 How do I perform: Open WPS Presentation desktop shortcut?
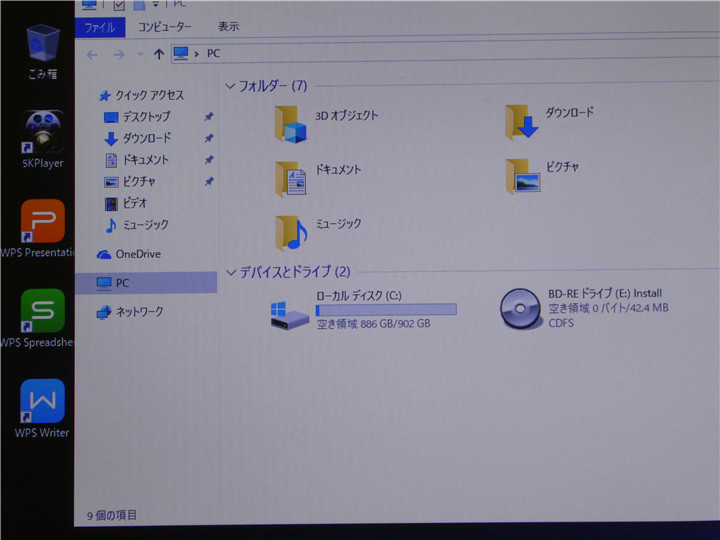point(43,221)
